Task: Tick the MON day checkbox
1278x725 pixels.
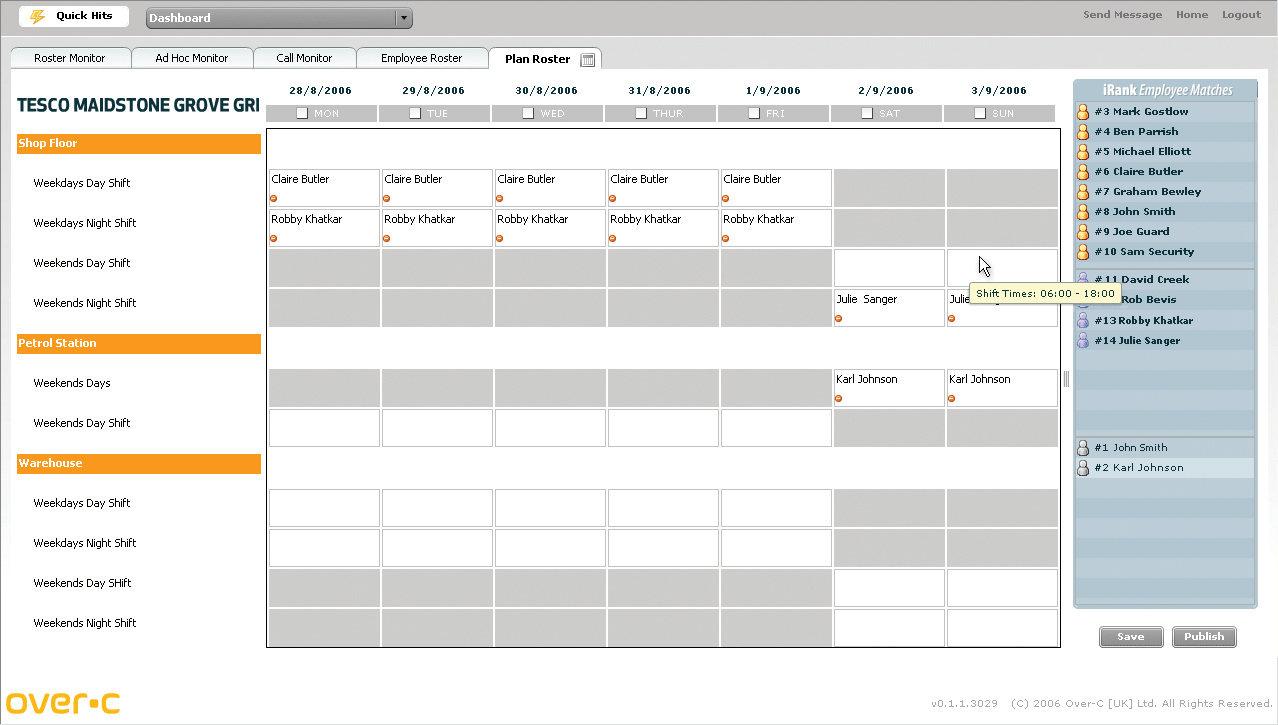Action: click(302, 113)
